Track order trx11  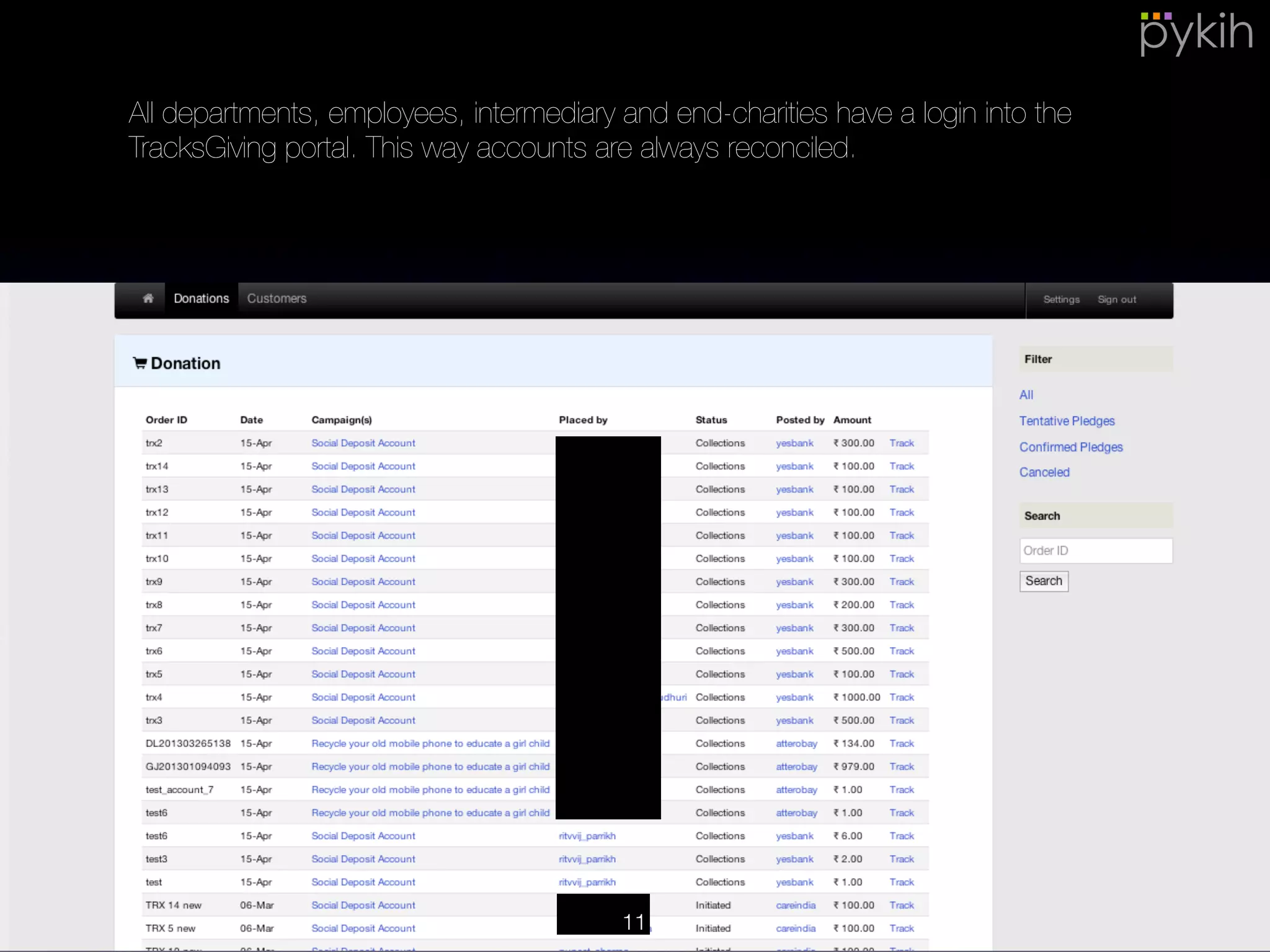tap(902, 535)
